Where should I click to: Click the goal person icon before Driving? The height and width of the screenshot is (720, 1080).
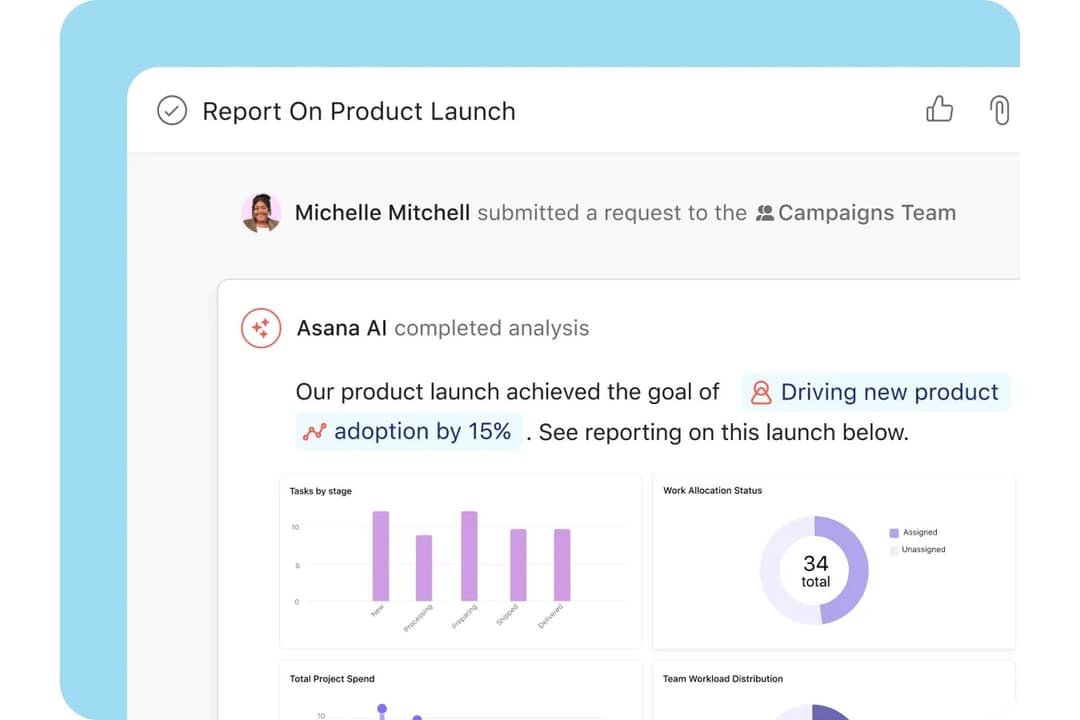click(761, 393)
